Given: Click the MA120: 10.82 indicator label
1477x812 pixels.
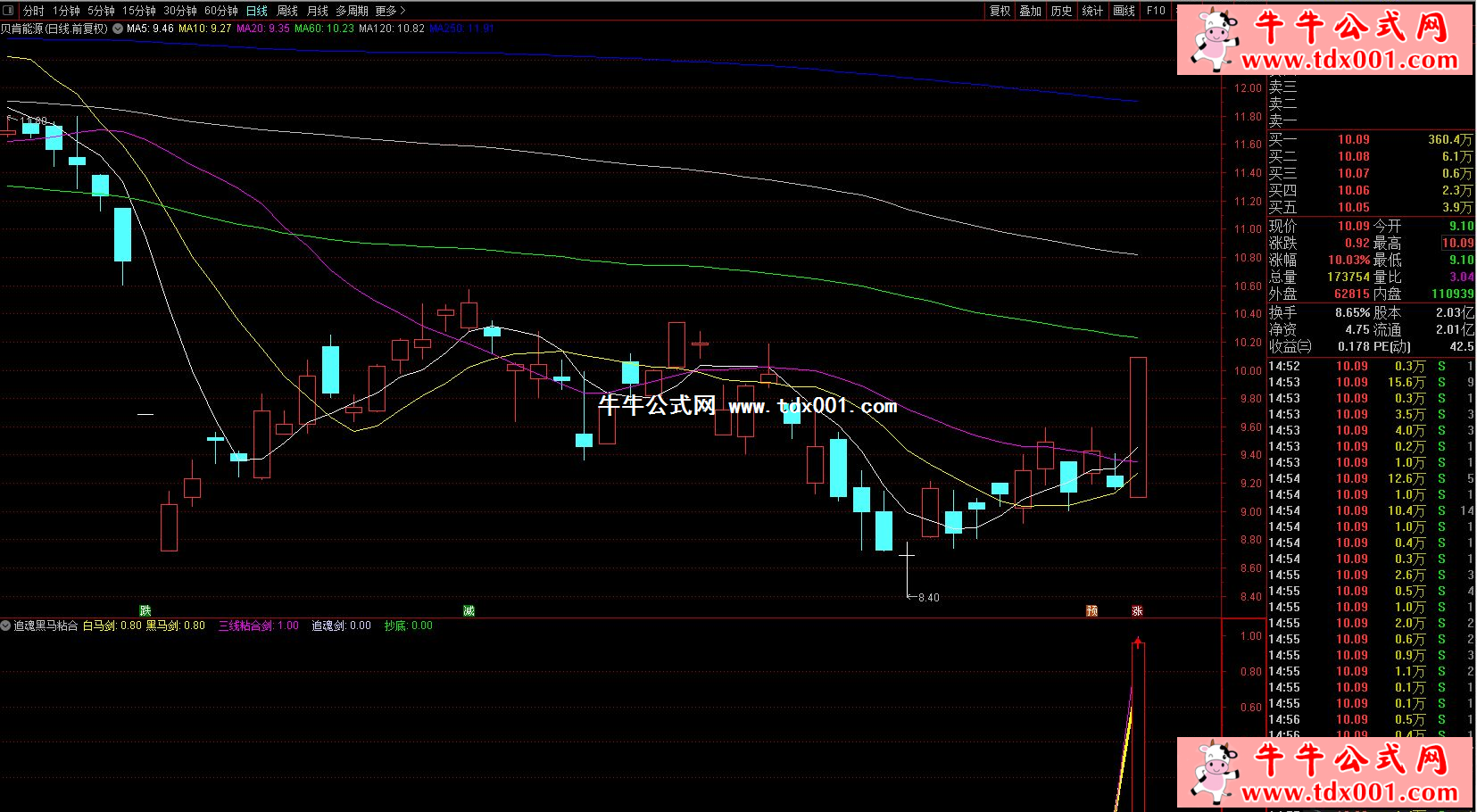Looking at the screenshot, I should [392, 29].
